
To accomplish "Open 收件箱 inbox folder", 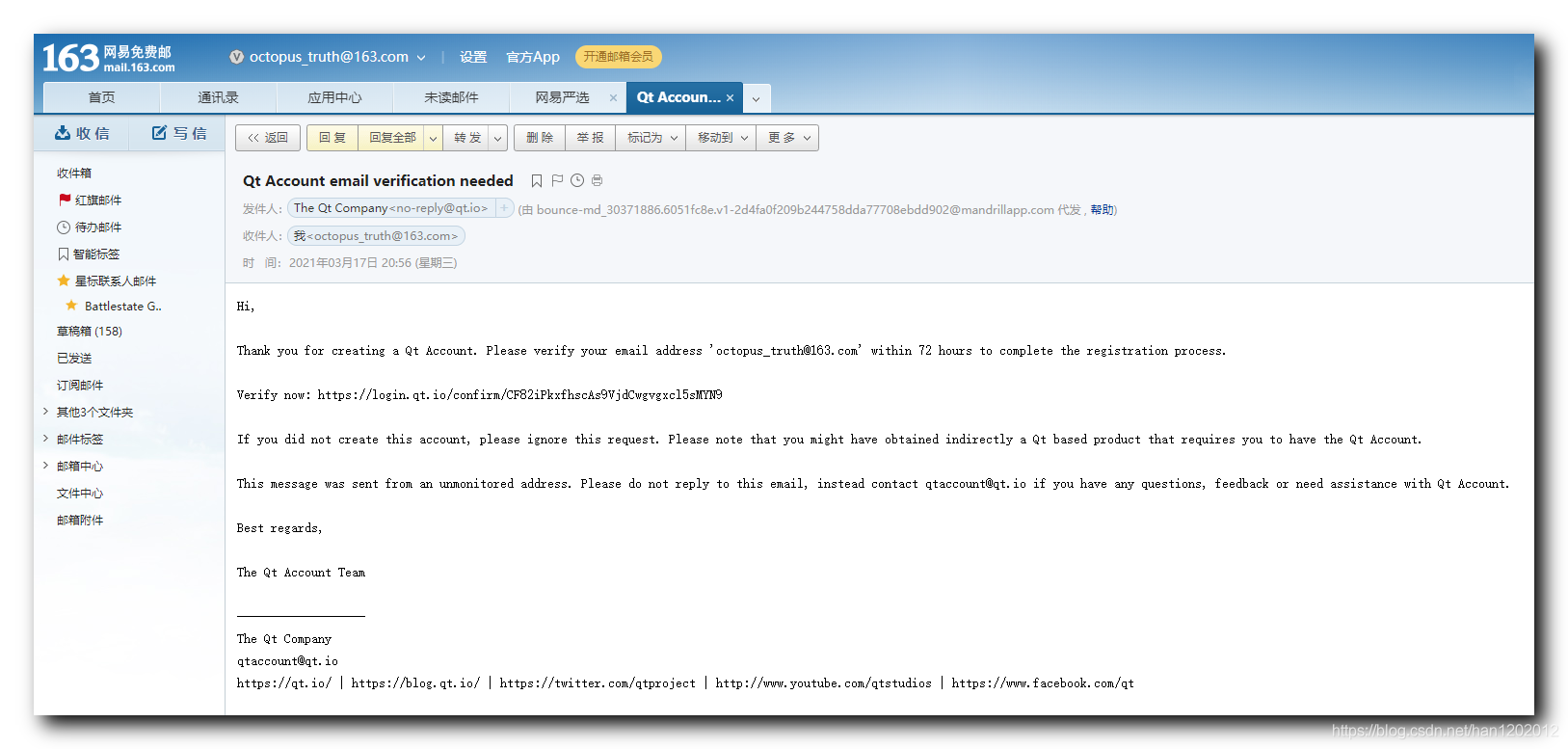I will coord(74,174).
